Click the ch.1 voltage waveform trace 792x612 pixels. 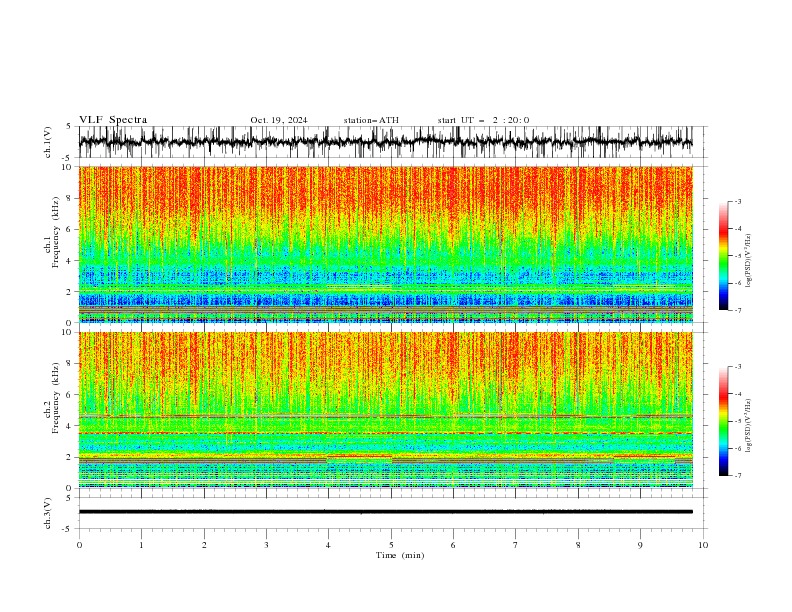[385, 142]
